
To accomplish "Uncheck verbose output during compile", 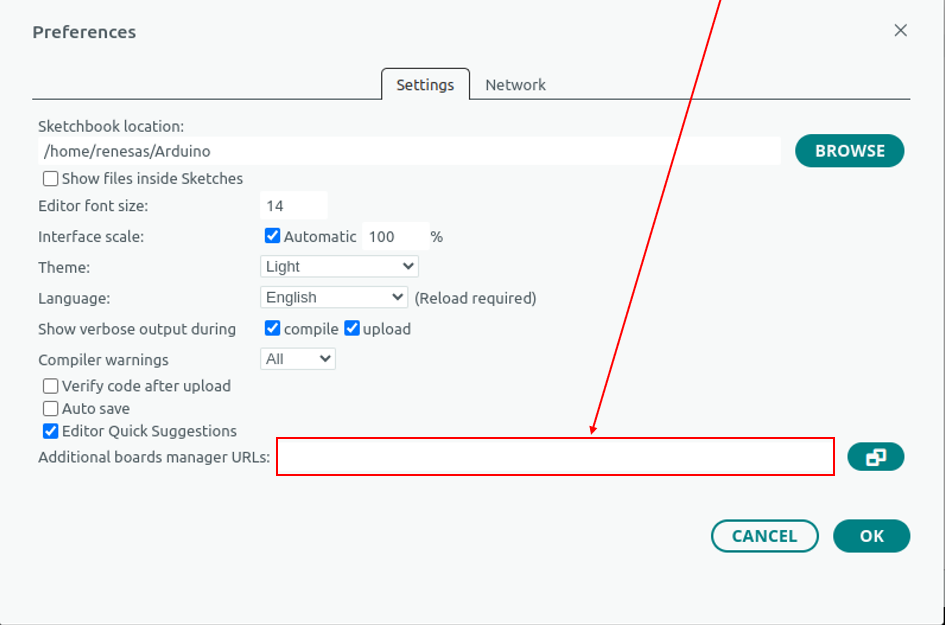I will click(272, 328).
